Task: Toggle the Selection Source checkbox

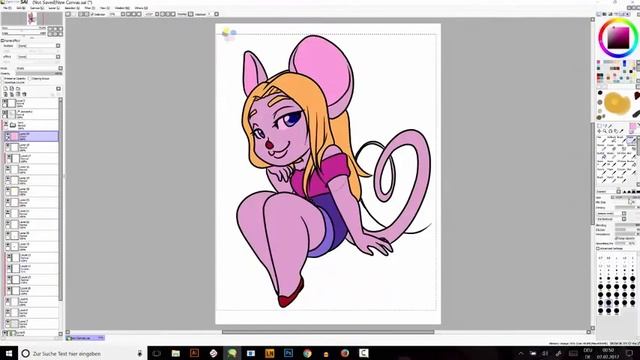Action: tap(2, 82)
